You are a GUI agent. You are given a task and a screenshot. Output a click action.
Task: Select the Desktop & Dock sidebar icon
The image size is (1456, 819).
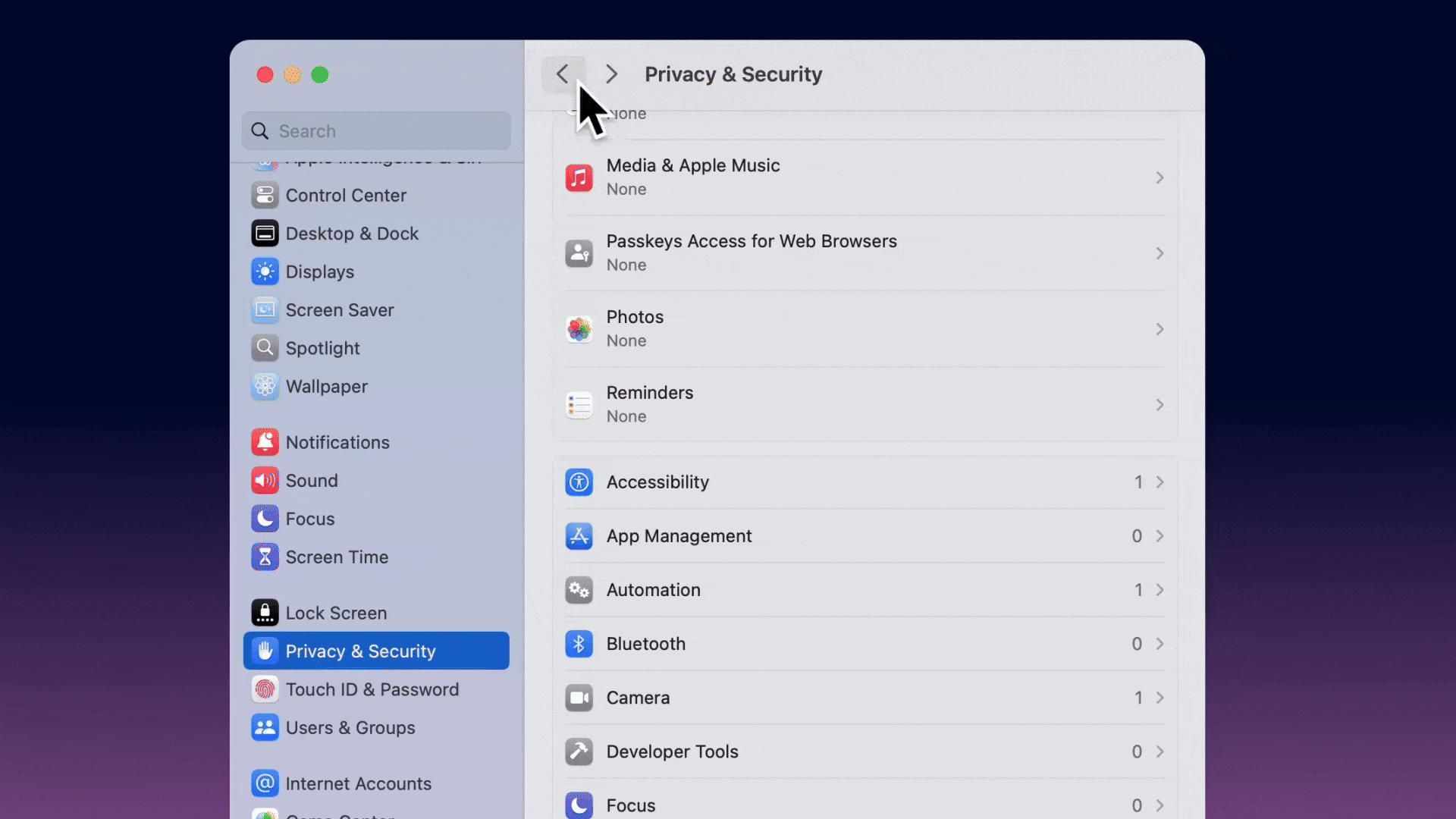[x=265, y=234]
